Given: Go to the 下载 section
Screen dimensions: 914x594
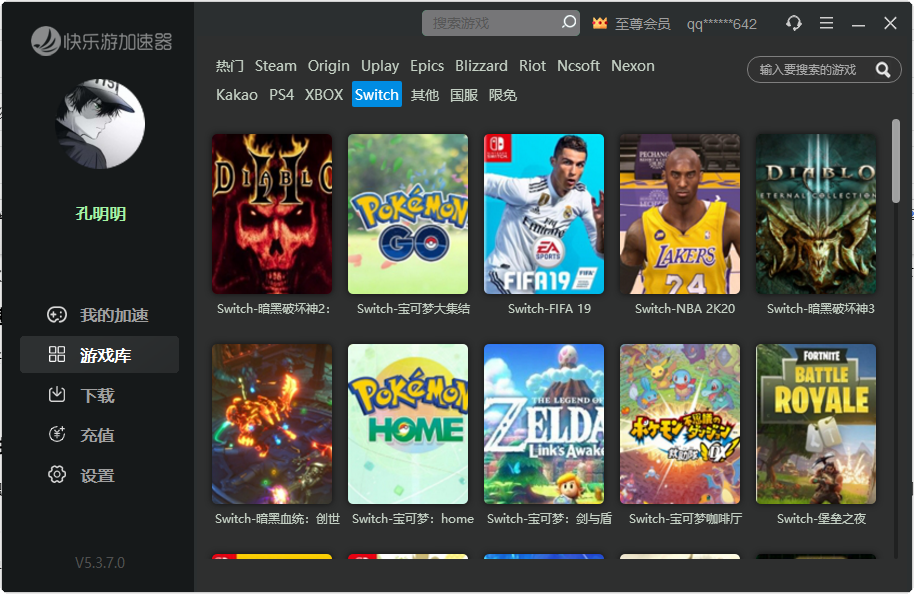Looking at the screenshot, I should (x=99, y=395).
